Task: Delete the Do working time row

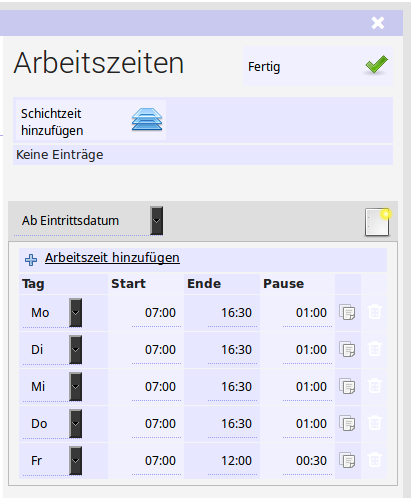Action: click(374, 423)
